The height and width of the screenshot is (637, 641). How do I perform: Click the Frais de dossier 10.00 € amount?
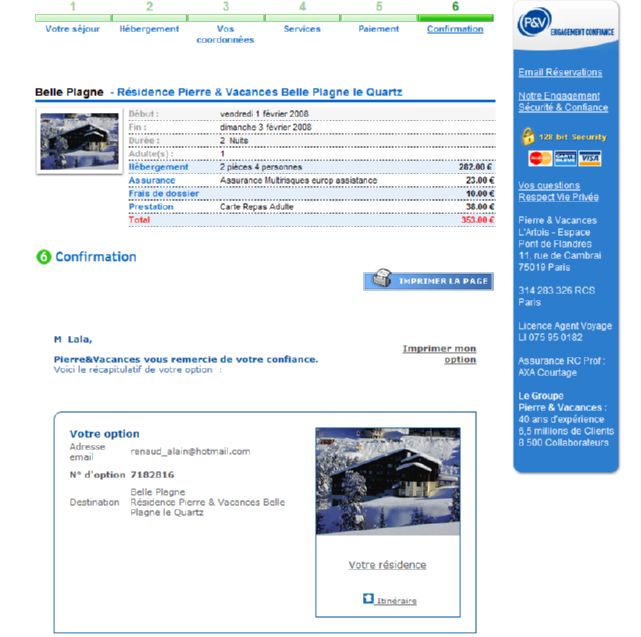[480, 193]
